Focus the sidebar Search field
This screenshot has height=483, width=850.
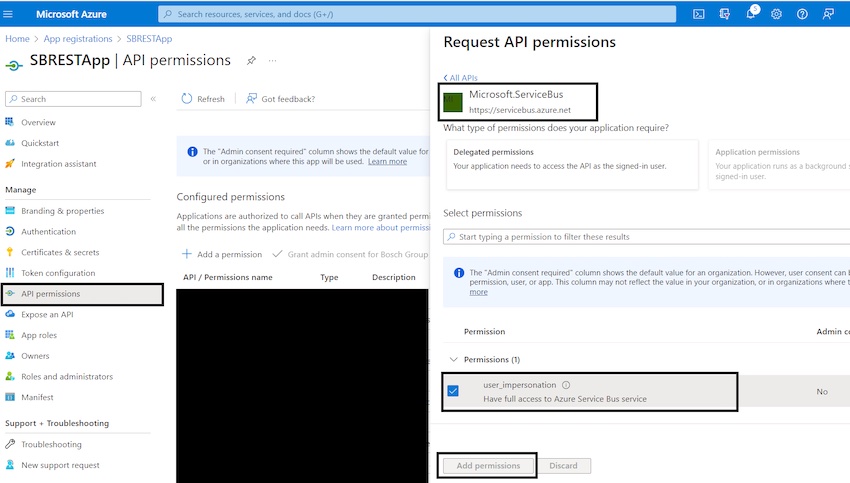73,99
